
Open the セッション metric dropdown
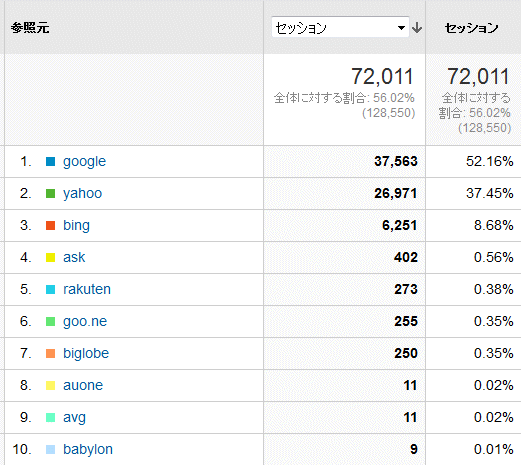pyautogui.click(x=340, y=27)
